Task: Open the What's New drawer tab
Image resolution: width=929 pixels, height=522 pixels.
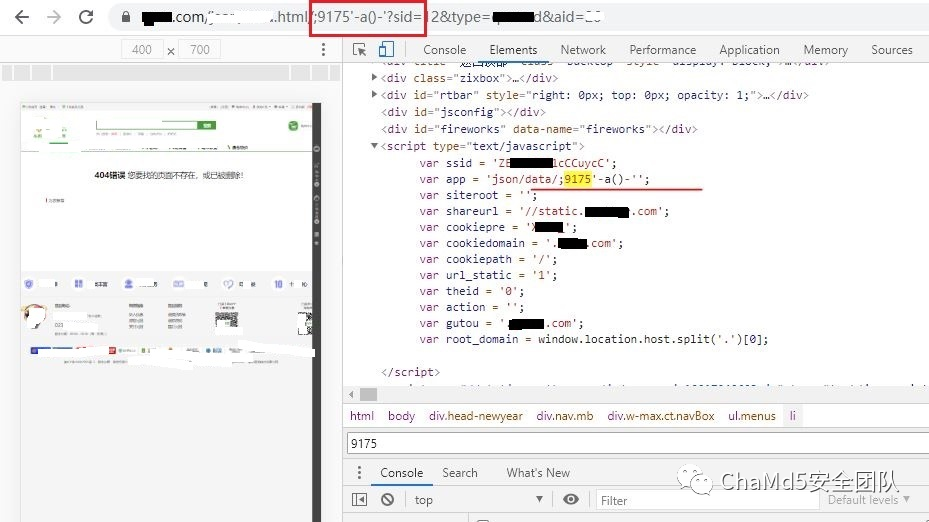Action: 538,473
